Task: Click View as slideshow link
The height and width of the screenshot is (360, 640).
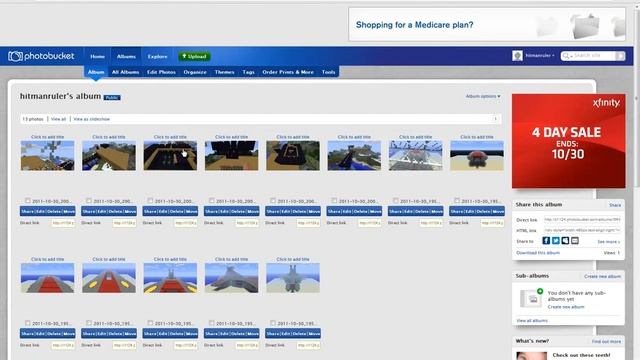Action: pos(91,119)
